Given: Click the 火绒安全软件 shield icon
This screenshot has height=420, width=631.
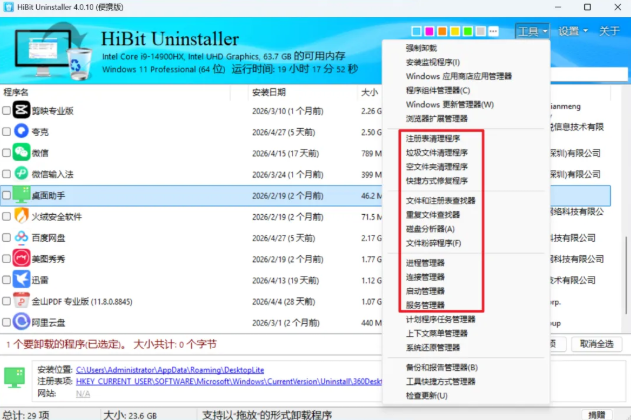Looking at the screenshot, I should (x=21, y=216).
